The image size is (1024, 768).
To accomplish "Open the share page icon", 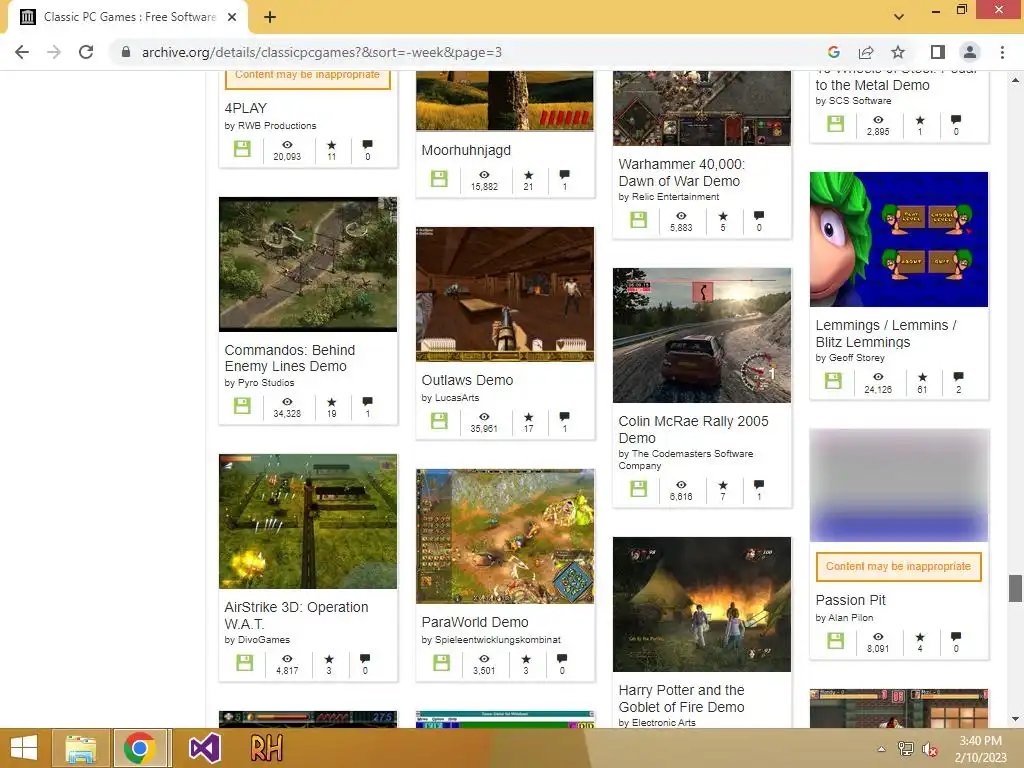I will click(x=866, y=52).
